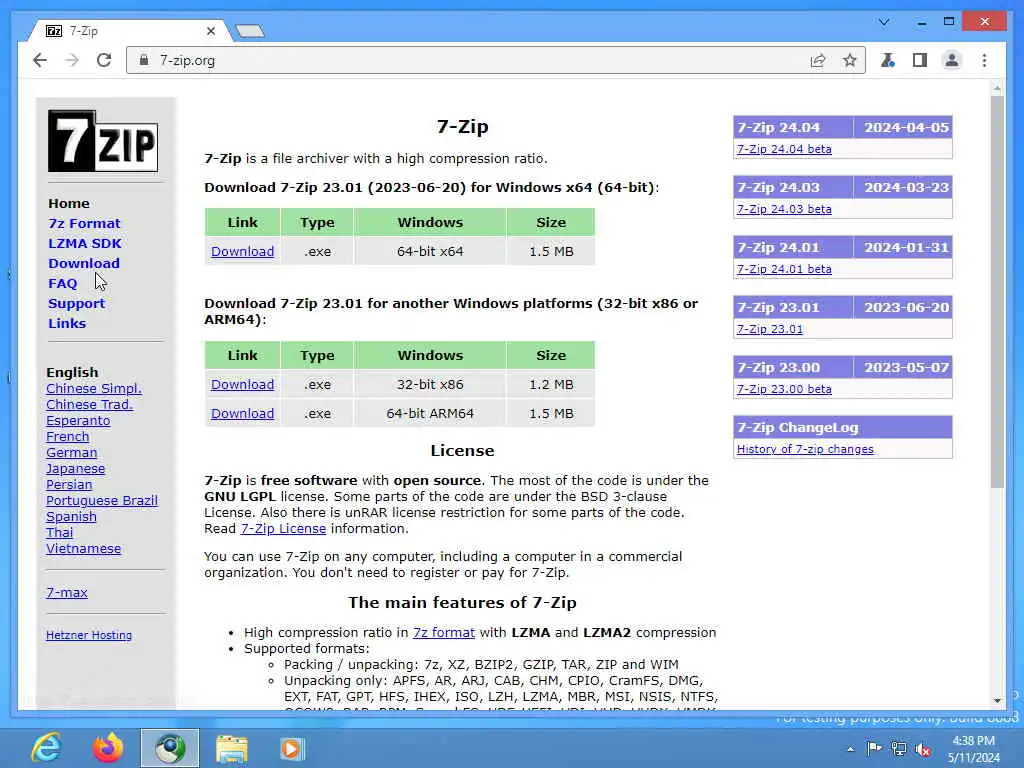Viewport: 1024px width, 768px height.
Task: Open the Action Center flag icon
Action: tap(874, 748)
